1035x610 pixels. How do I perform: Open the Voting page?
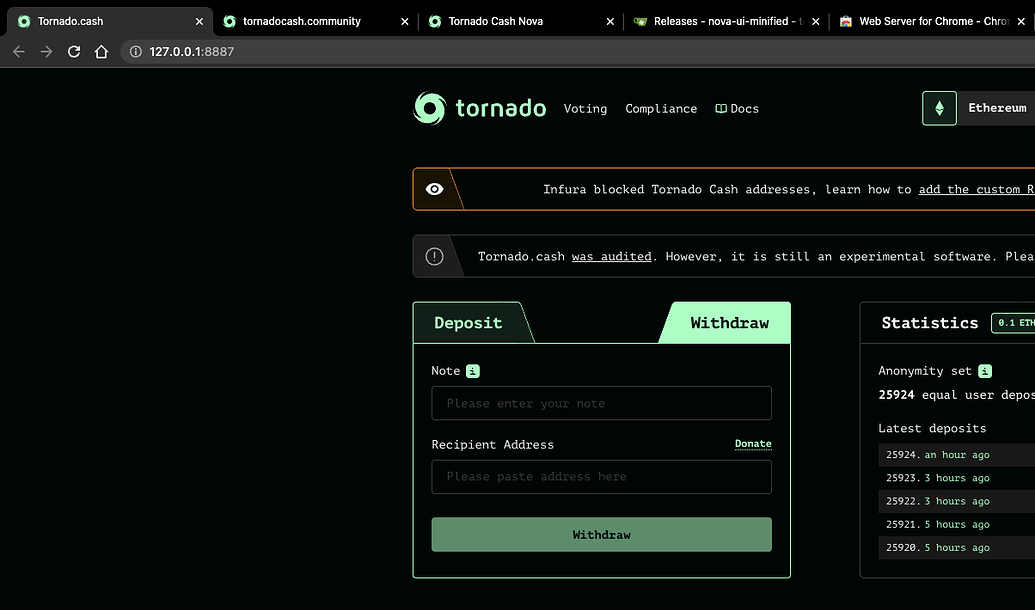pos(585,109)
